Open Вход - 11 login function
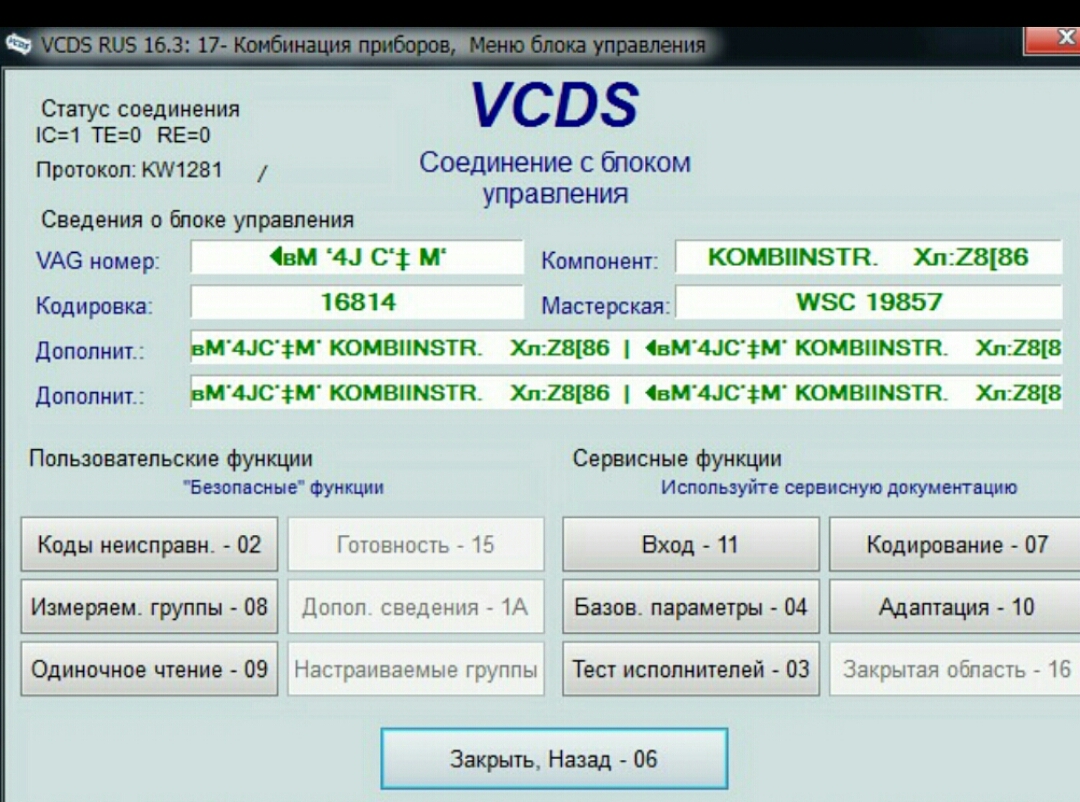 coord(691,544)
